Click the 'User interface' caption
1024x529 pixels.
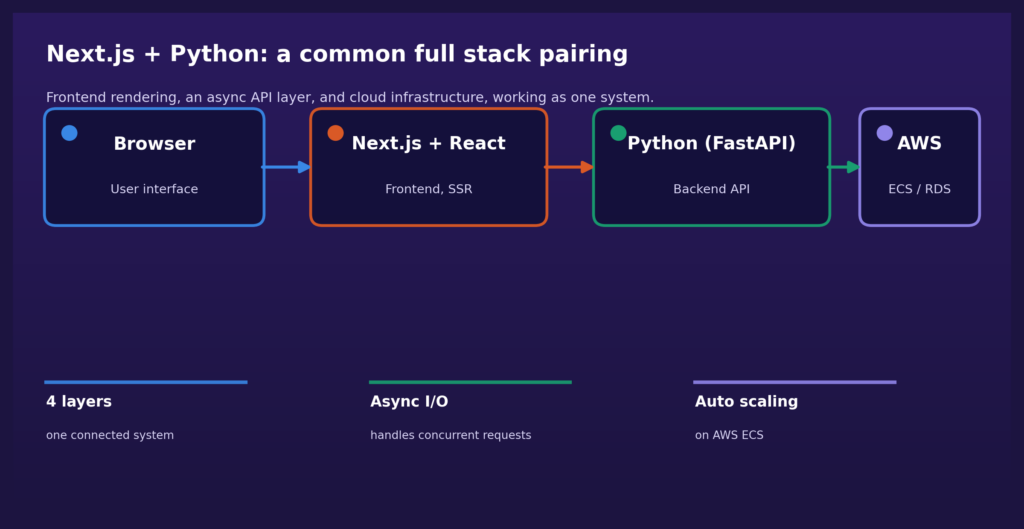tap(154, 189)
